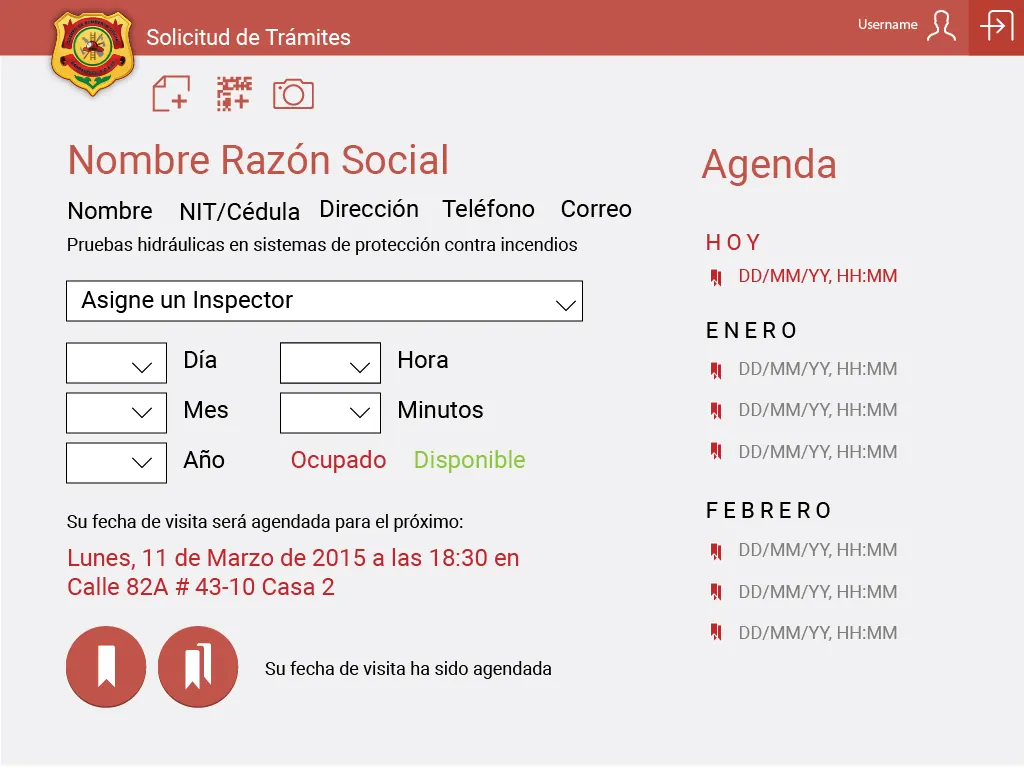The height and width of the screenshot is (768, 1024).
Task: Click the HOY date entry DD/MM/YY, HH:MM
Action: pyautogui.click(x=818, y=276)
